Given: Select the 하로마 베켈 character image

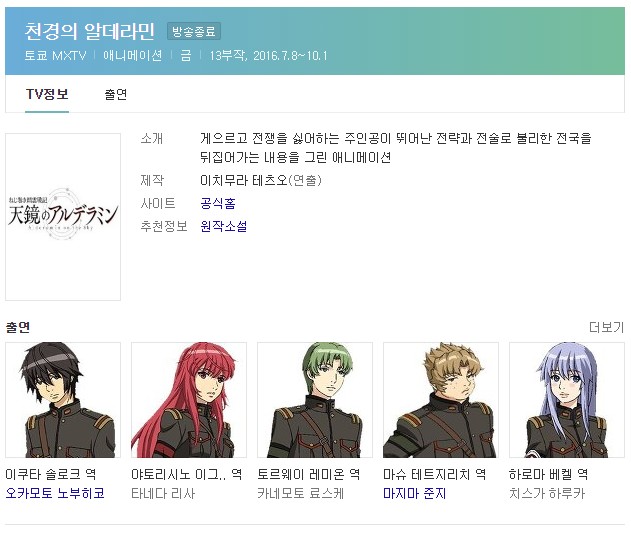Looking at the screenshot, I should pos(567,400).
